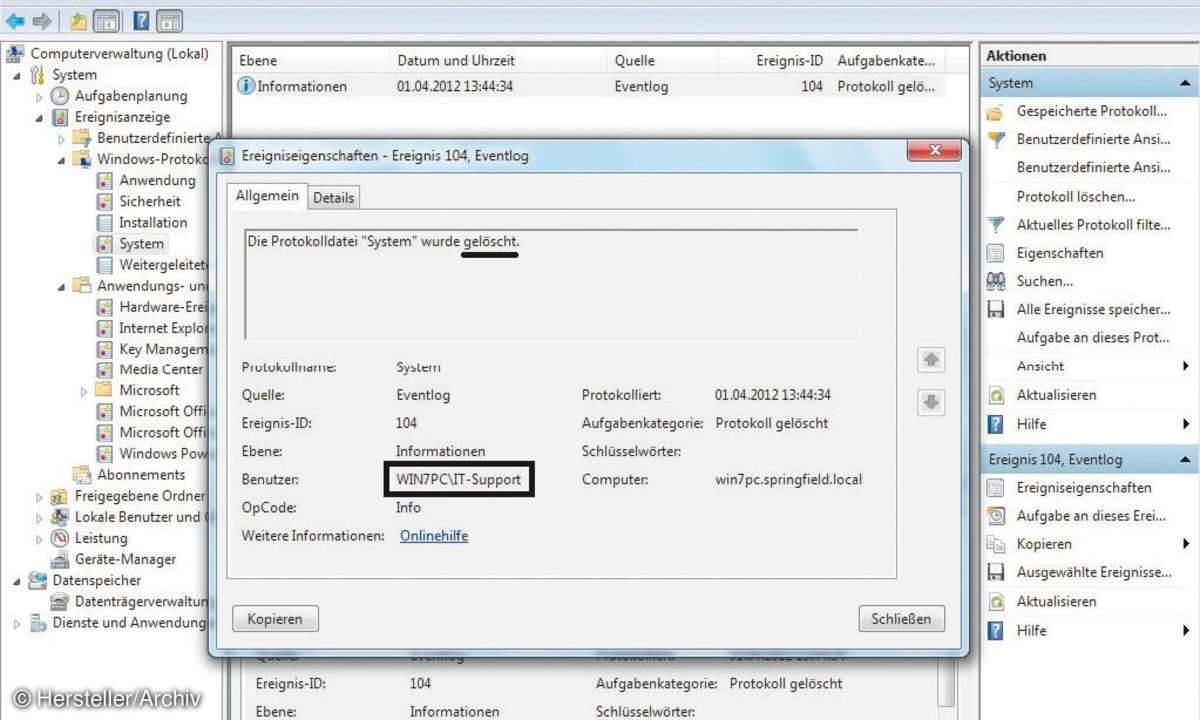Select the System log in tree

tap(141, 243)
